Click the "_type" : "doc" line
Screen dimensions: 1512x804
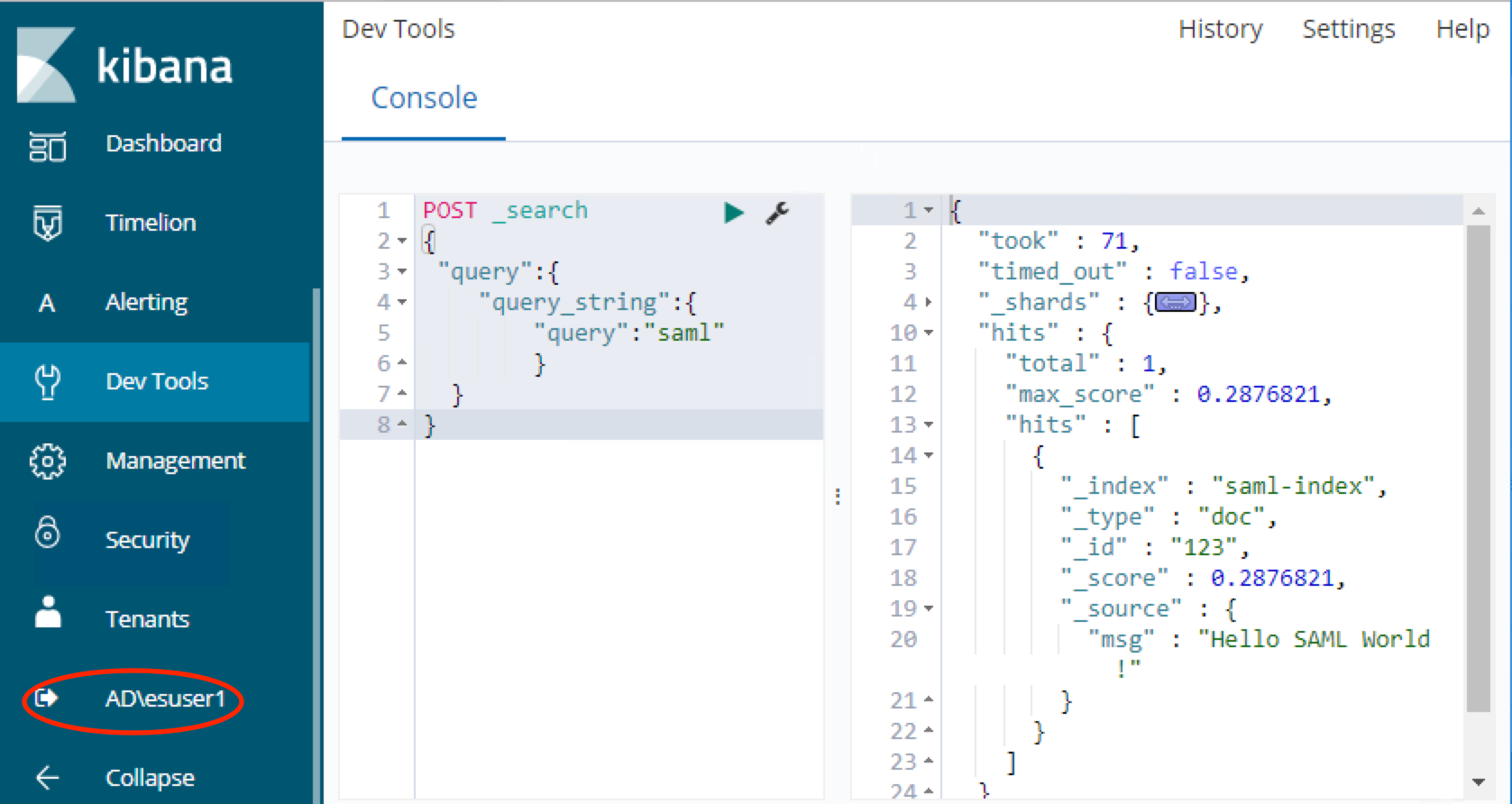[1168, 517]
